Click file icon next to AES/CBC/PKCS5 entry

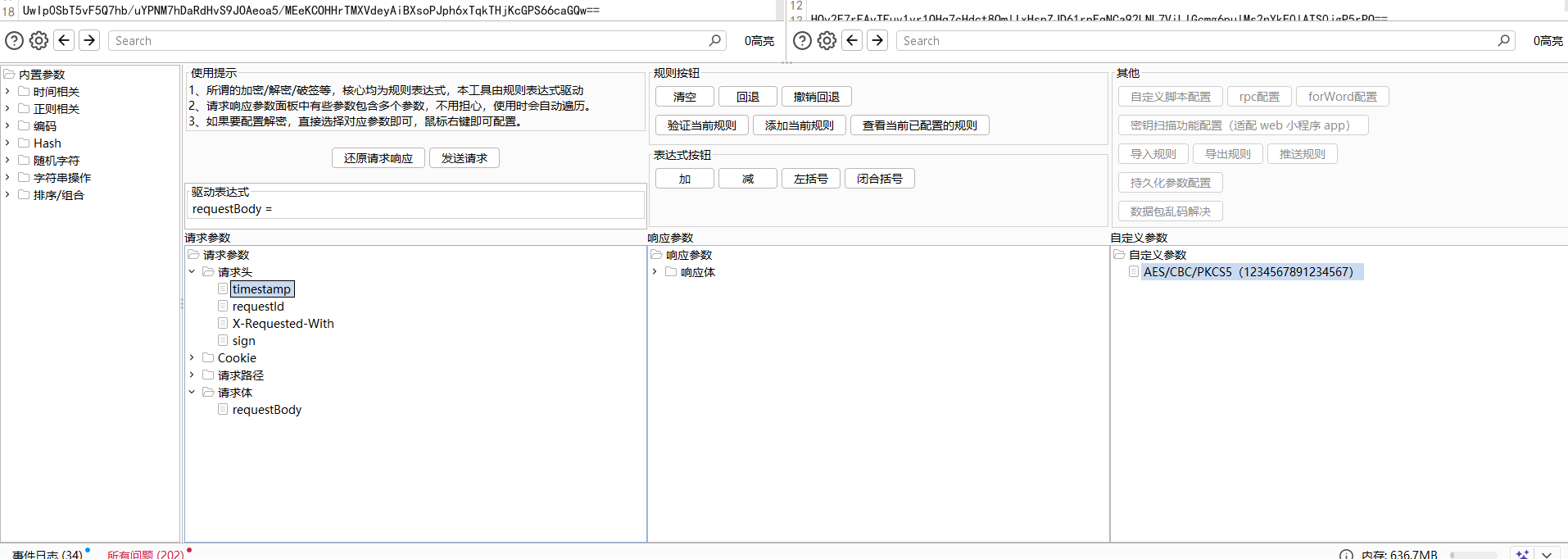click(x=1134, y=271)
